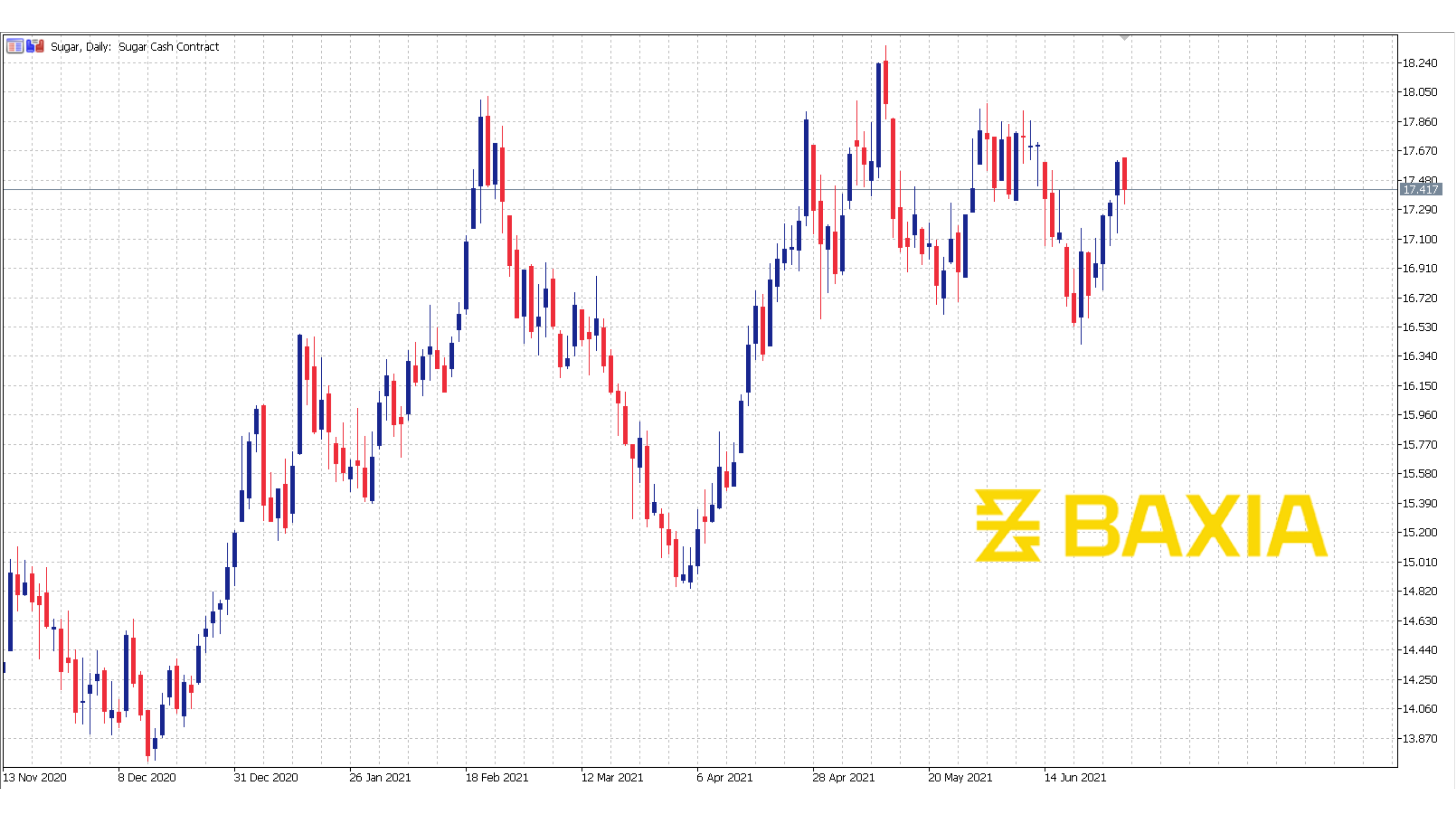Click the '18 Feb 2021' date label
This screenshot has width=1456, height=820.
(497, 778)
